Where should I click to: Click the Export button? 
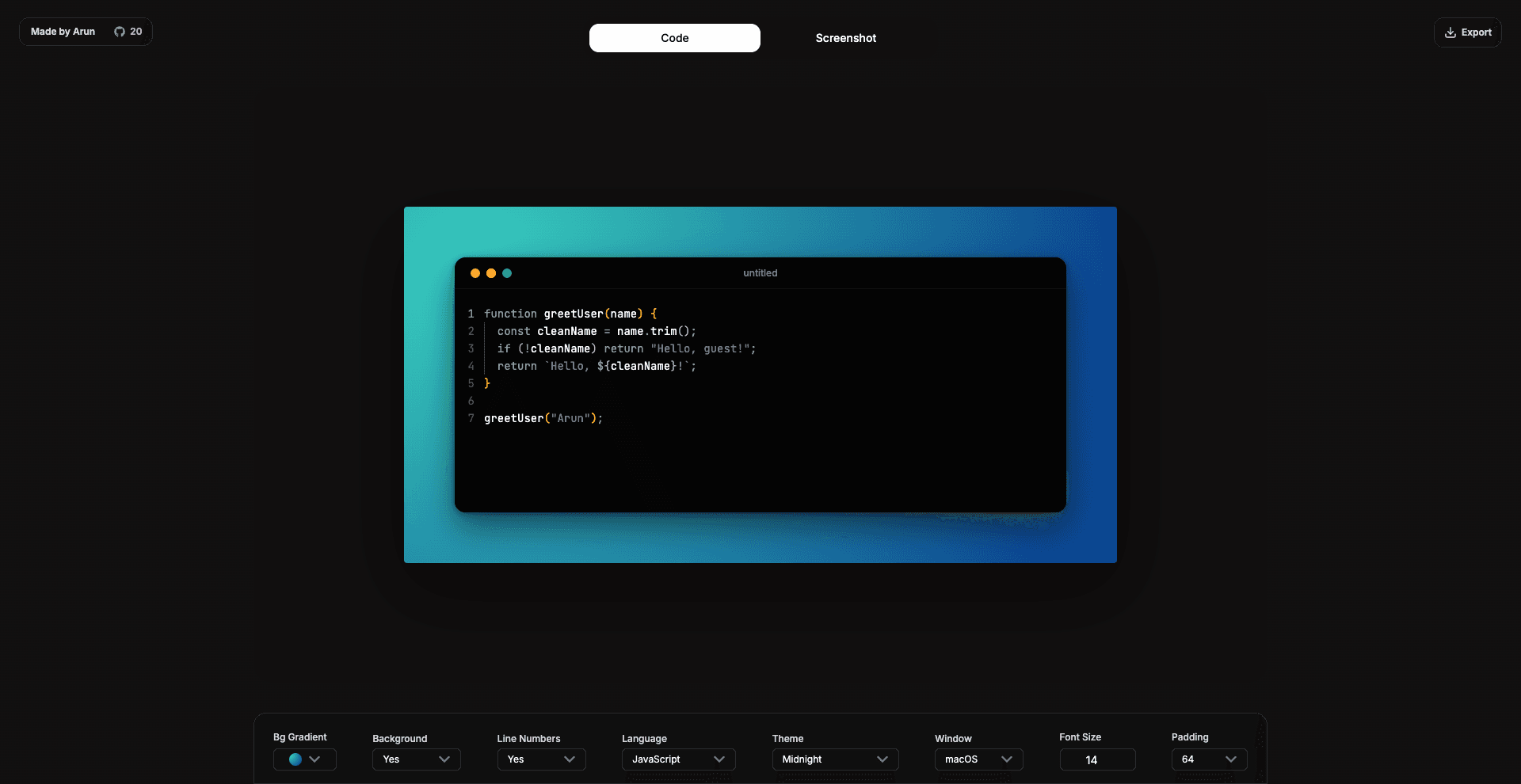1468,32
